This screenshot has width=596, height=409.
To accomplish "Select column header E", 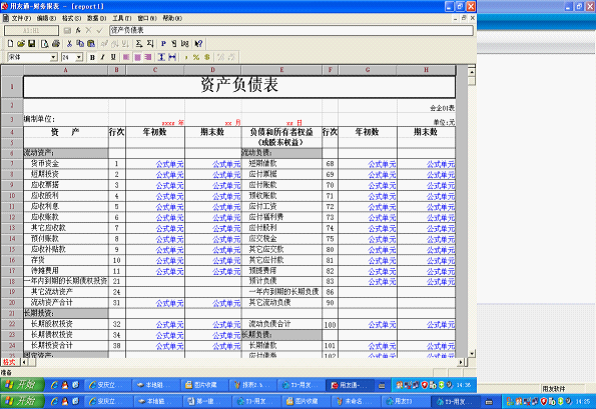I will click(282, 70).
